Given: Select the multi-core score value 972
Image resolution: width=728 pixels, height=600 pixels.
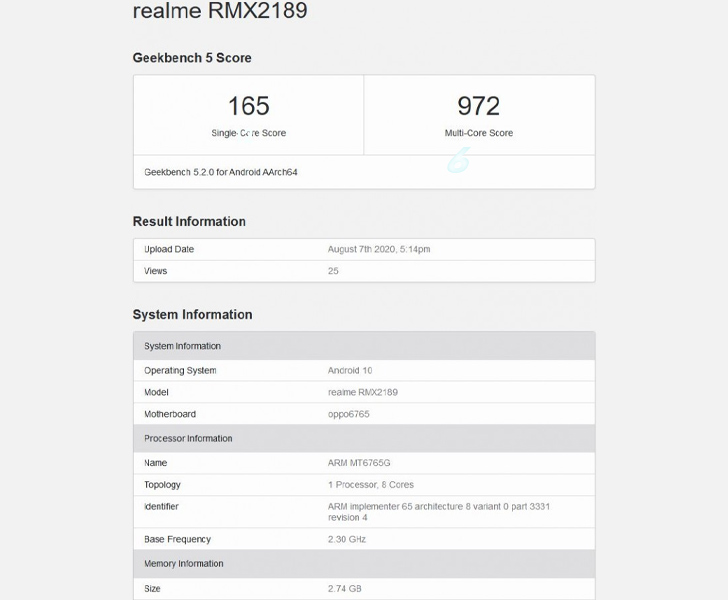Looking at the screenshot, I should (x=479, y=106).
